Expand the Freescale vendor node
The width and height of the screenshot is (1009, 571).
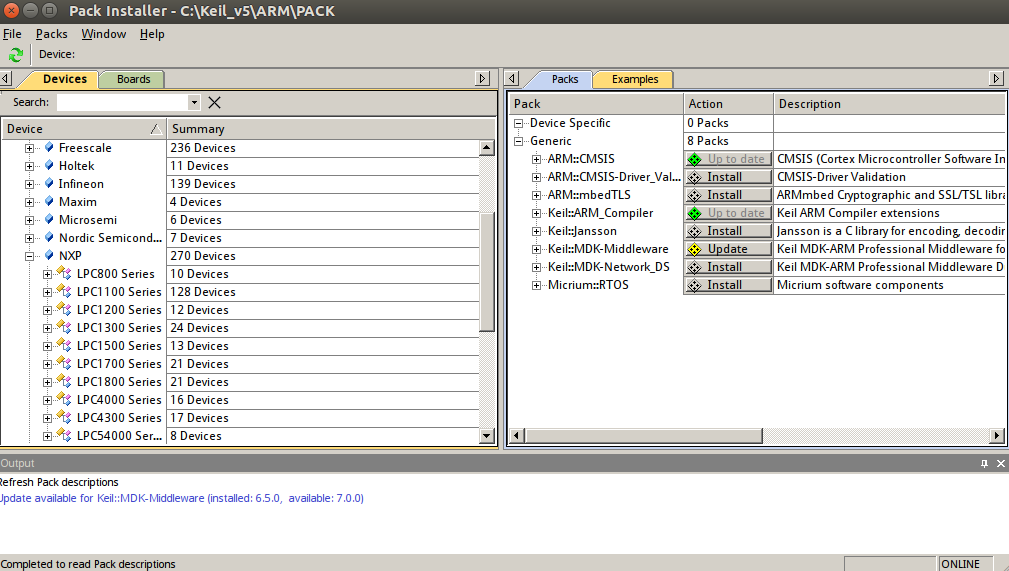29,148
